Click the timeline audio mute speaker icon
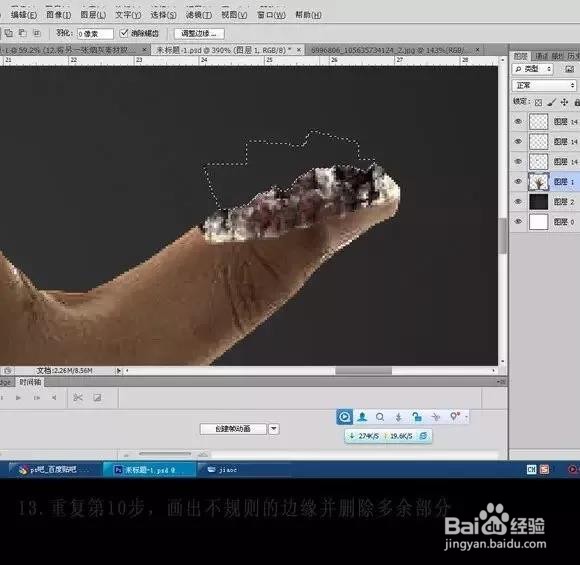This screenshot has height=565, width=580. point(54,398)
